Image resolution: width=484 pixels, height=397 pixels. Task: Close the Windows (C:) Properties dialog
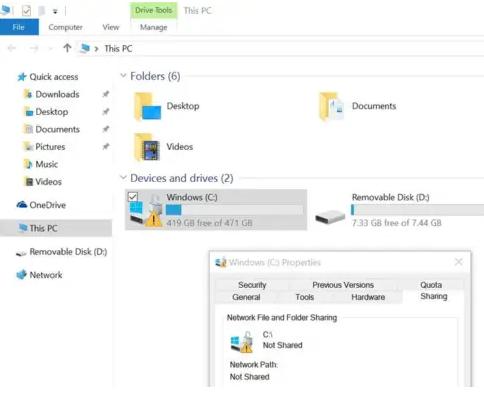click(x=459, y=262)
